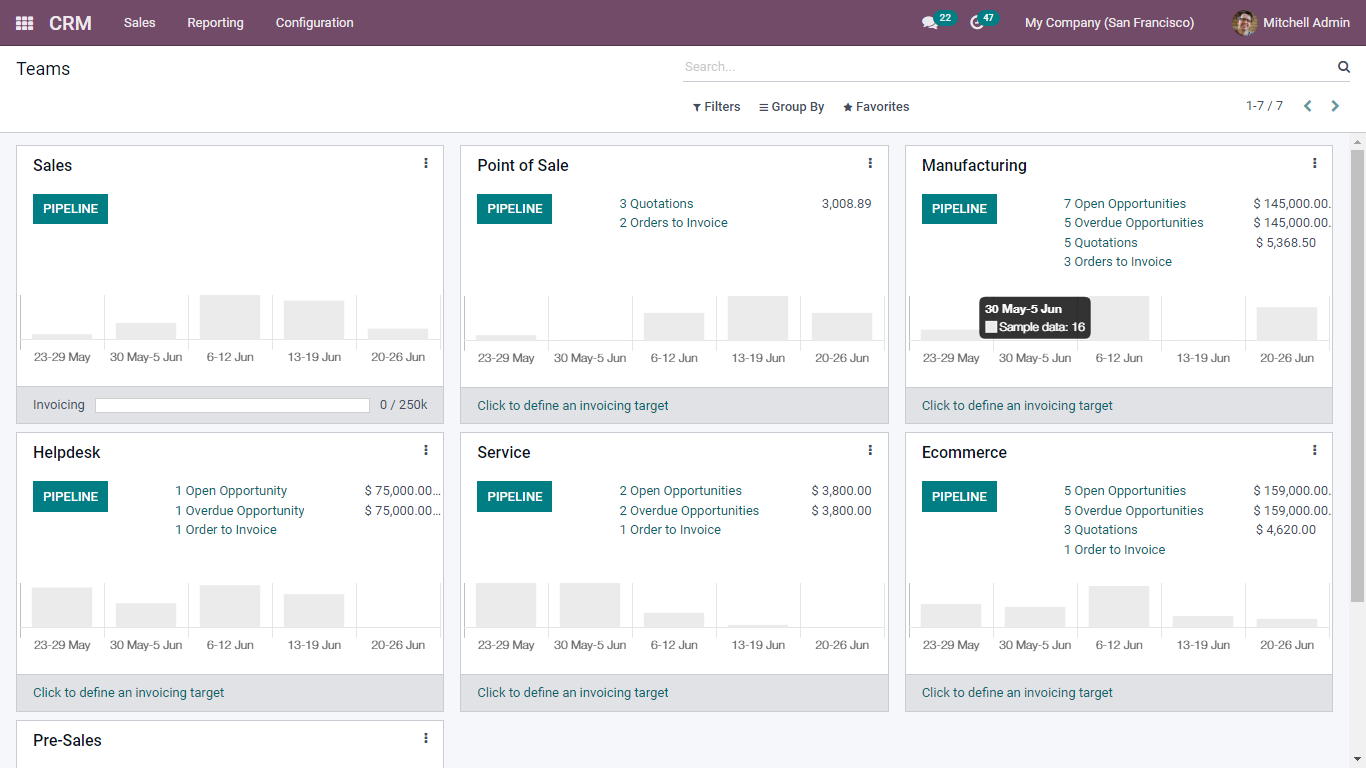
Task: Open Service card options menu
Action: (x=870, y=450)
